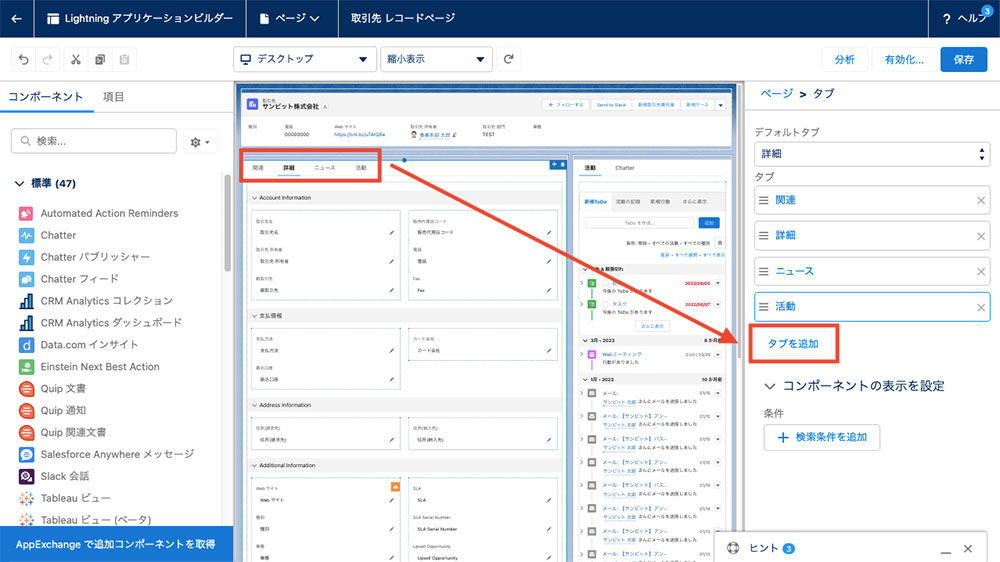The height and width of the screenshot is (562, 1000).
Task: Select CRM Analytics コレクション component
Action: tap(107, 300)
